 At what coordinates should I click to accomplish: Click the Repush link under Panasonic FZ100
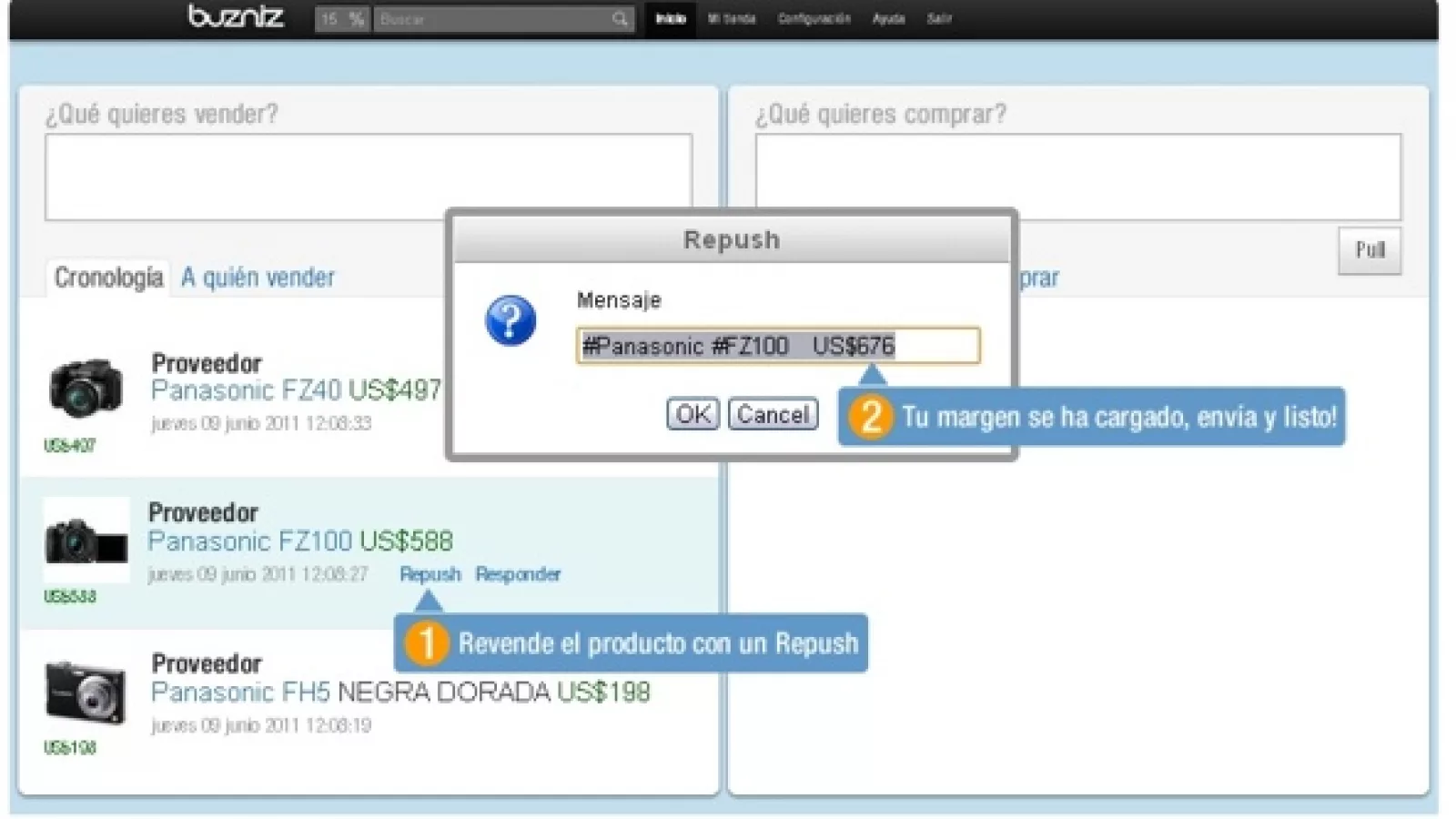430,574
